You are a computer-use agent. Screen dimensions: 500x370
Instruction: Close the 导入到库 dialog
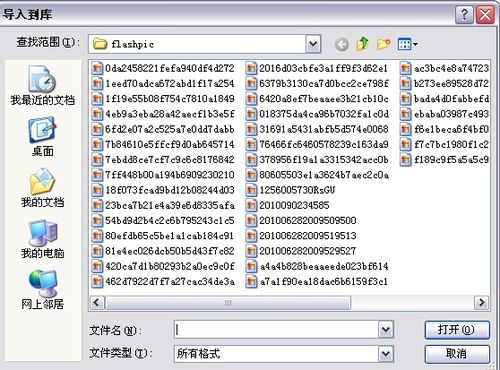pyautogui.click(x=485, y=15)
